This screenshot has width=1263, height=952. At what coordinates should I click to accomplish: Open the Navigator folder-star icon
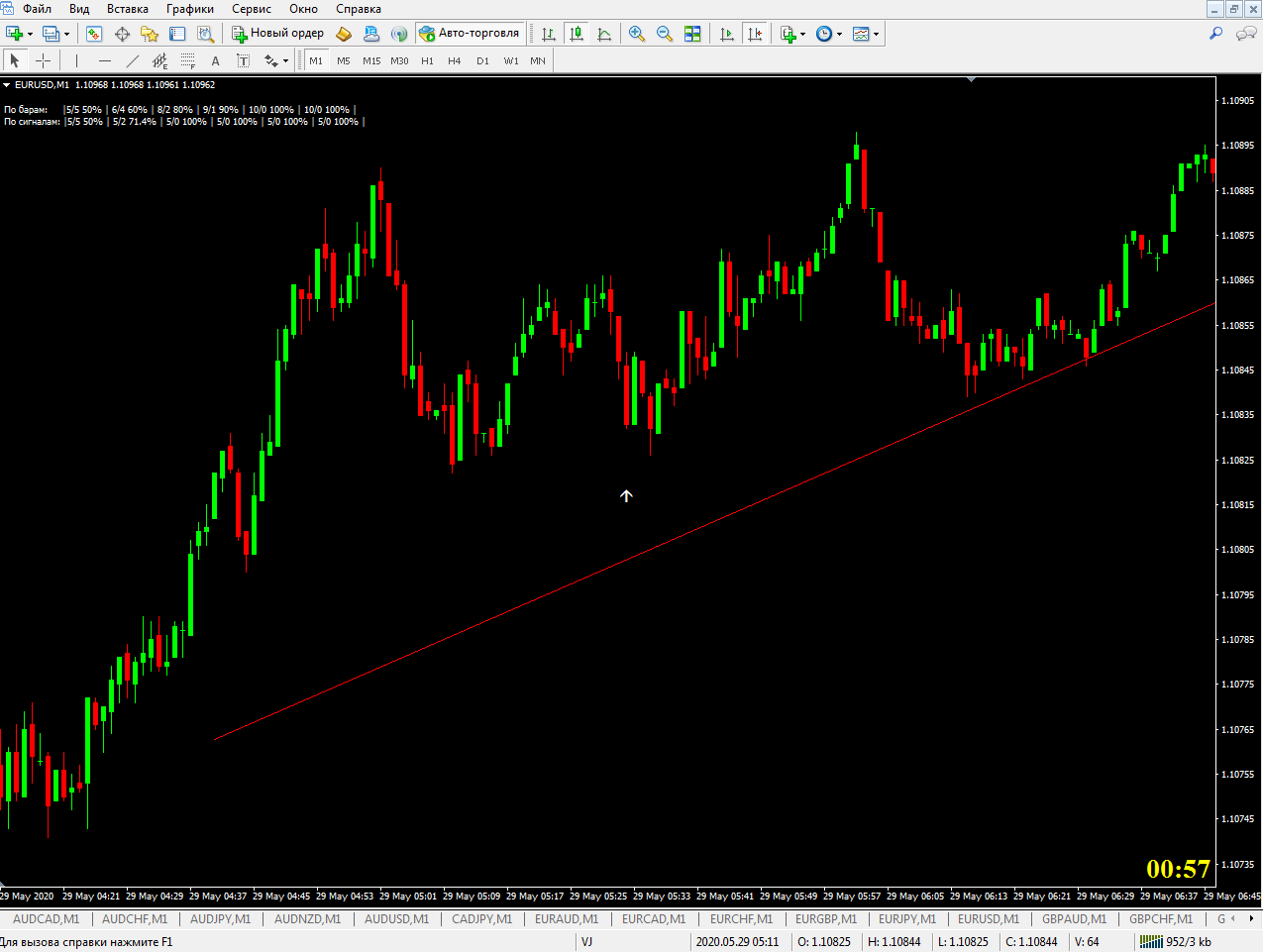click(150, 34)
